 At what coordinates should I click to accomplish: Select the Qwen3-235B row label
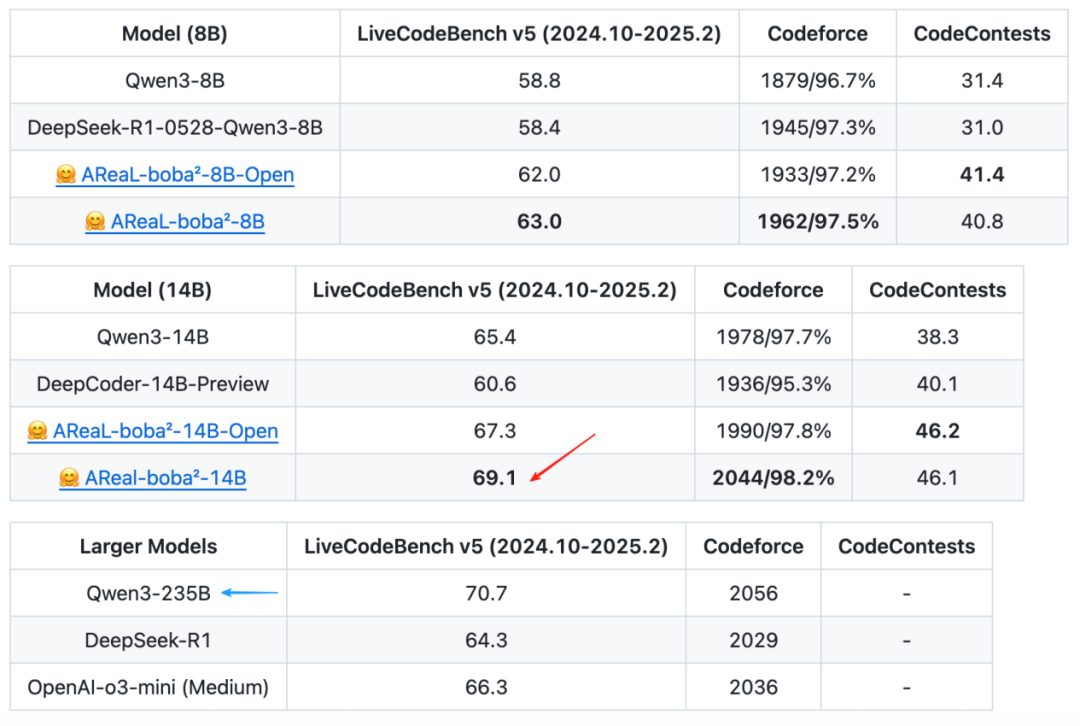point(148,594)
